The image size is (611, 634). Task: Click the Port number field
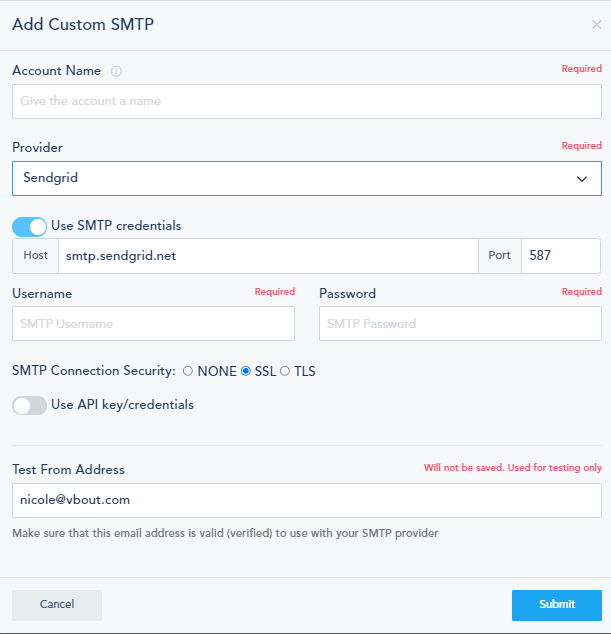point(560,256)
